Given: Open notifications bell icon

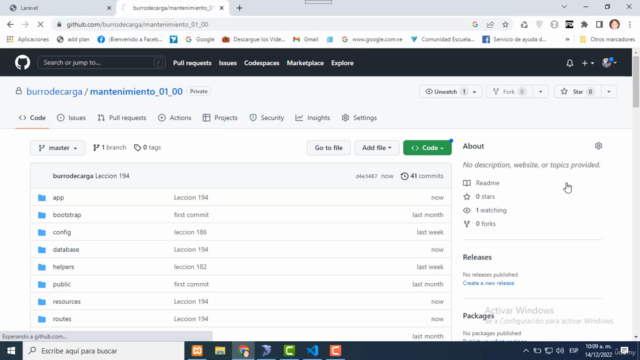Looking at the screenshot, I should click(x=569, y=63).
